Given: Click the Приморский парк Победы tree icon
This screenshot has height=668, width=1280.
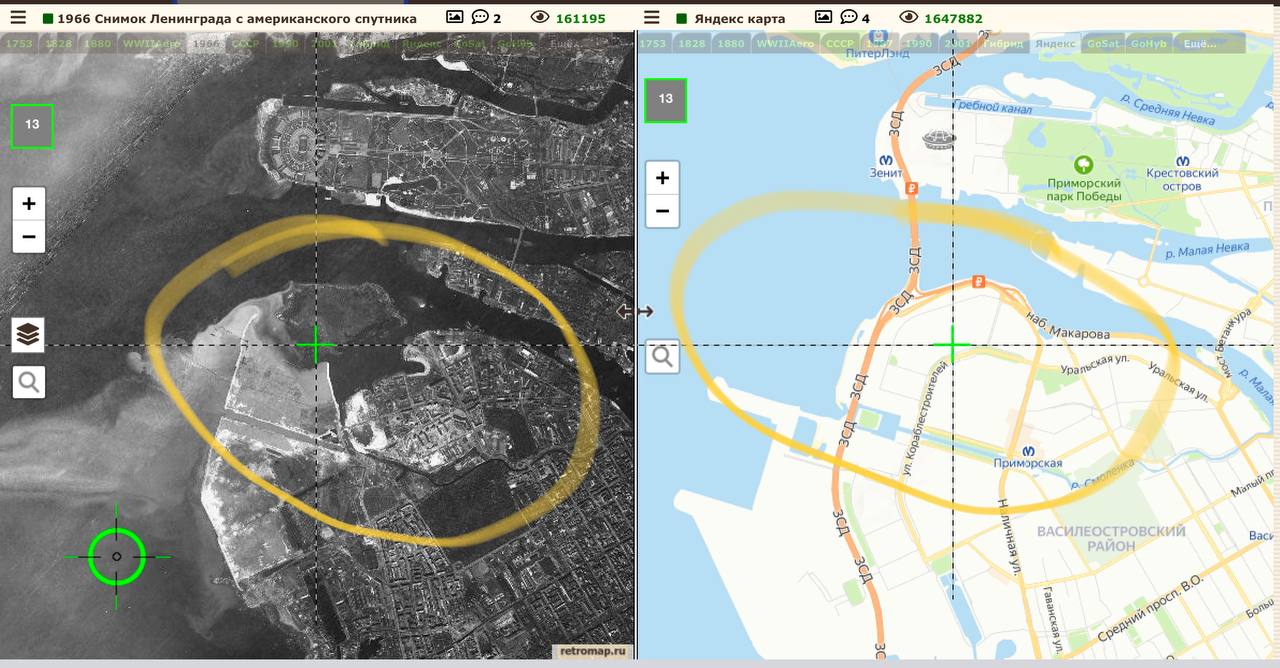Looking at the screenshot, I should point(1083,164).
